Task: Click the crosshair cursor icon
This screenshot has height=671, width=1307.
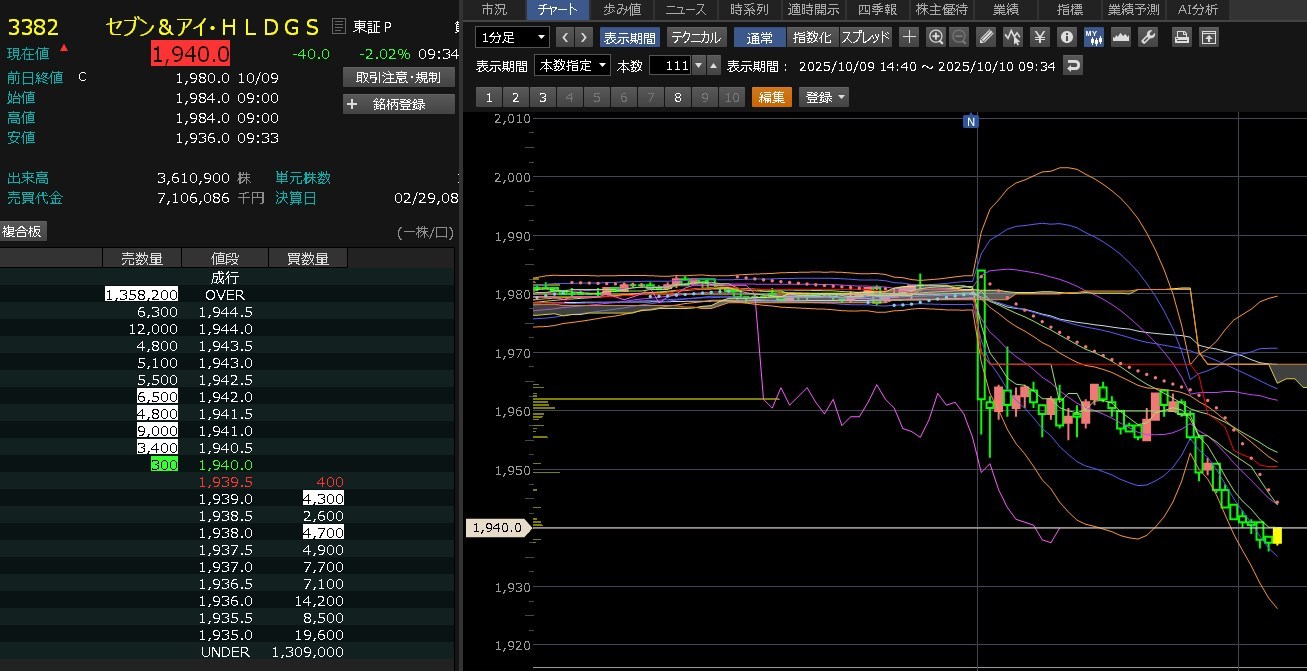Action: pyautogui.click(x=909, y=38)
